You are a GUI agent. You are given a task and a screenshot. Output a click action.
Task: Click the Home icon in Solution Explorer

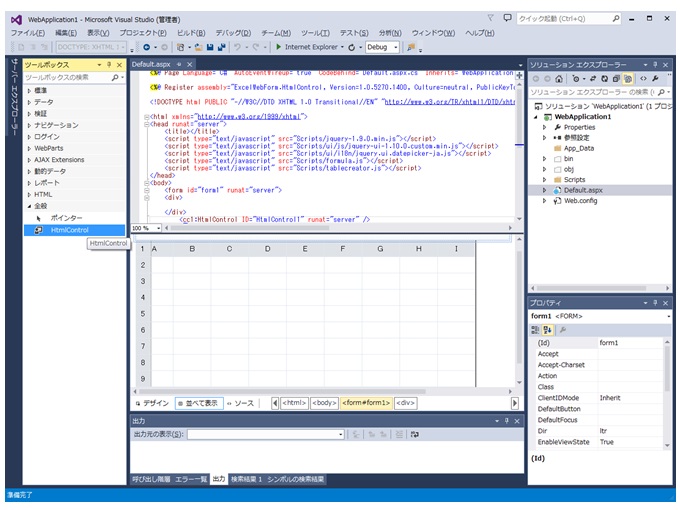coord(559,79)
